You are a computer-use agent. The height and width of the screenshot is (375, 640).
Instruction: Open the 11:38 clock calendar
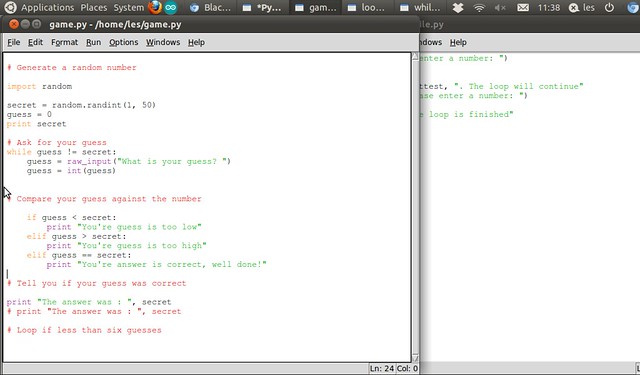(549, 7)
